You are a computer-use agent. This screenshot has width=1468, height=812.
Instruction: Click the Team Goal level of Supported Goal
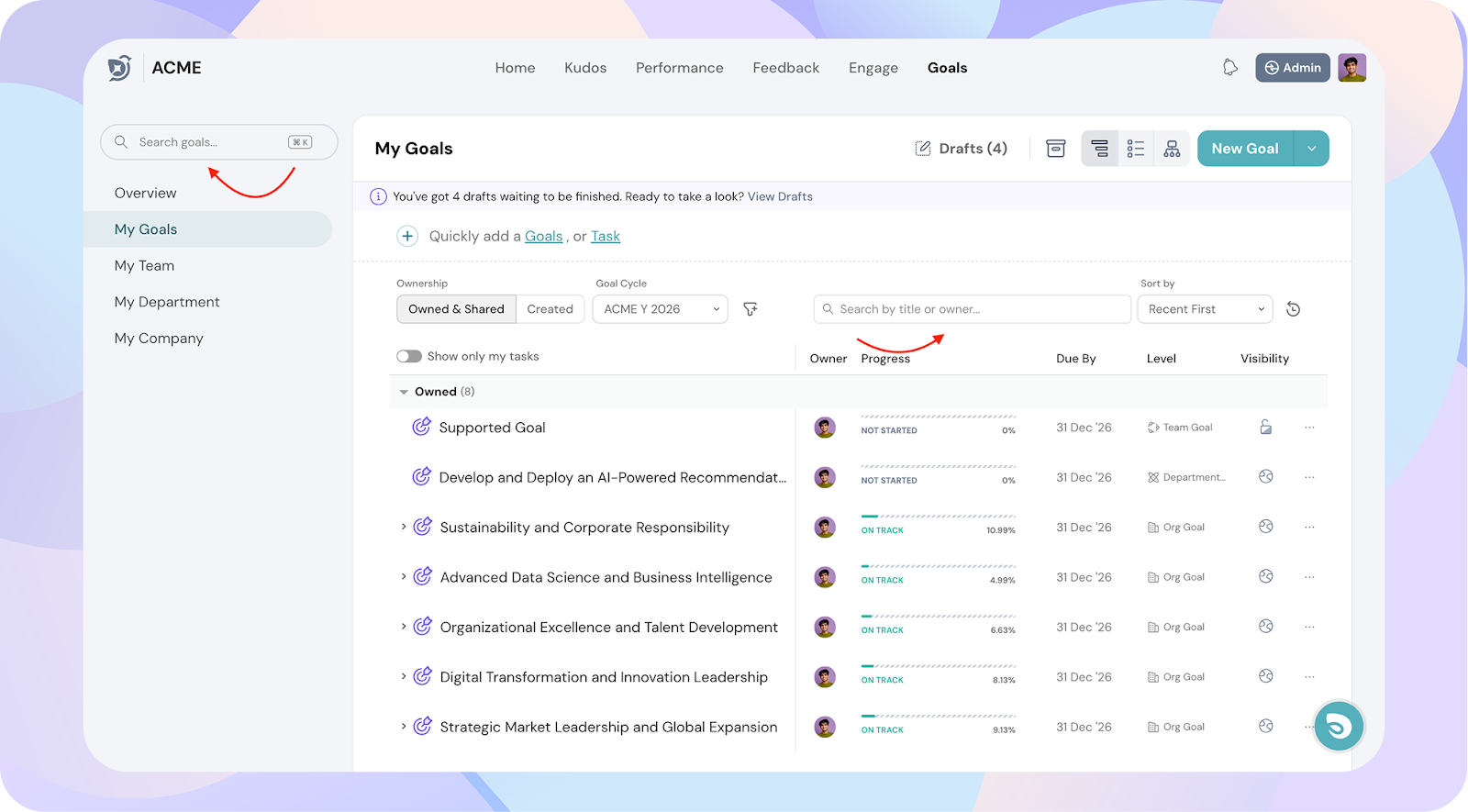1180,428
